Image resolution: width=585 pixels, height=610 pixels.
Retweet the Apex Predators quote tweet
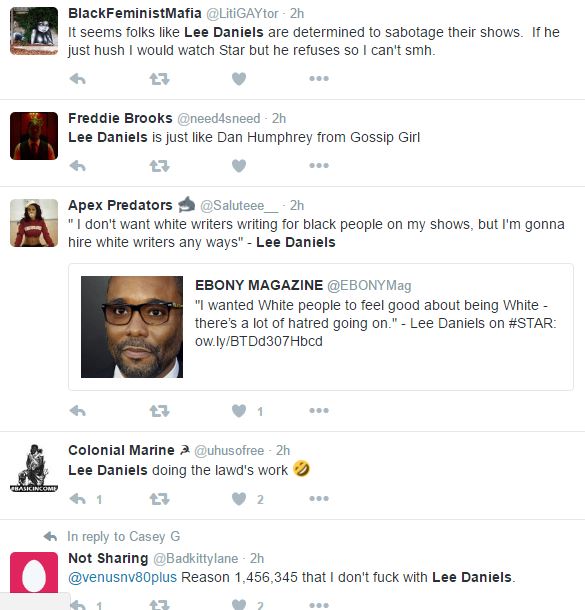[159, 411]
